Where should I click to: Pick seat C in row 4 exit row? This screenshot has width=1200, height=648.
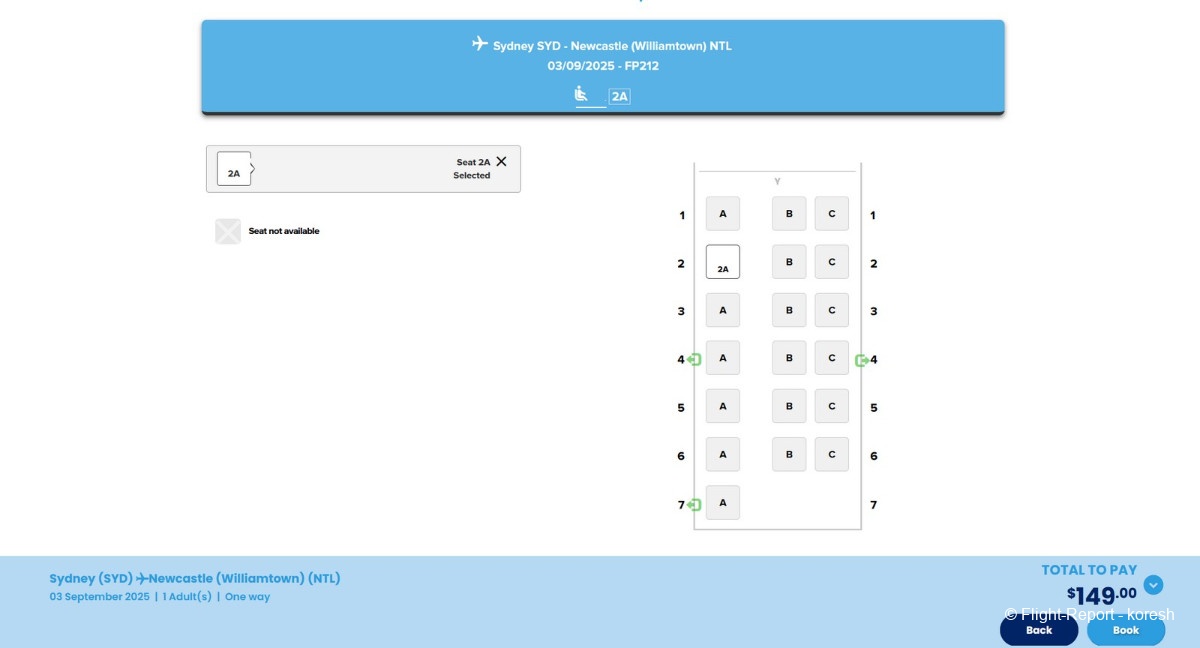coord(831,358)
